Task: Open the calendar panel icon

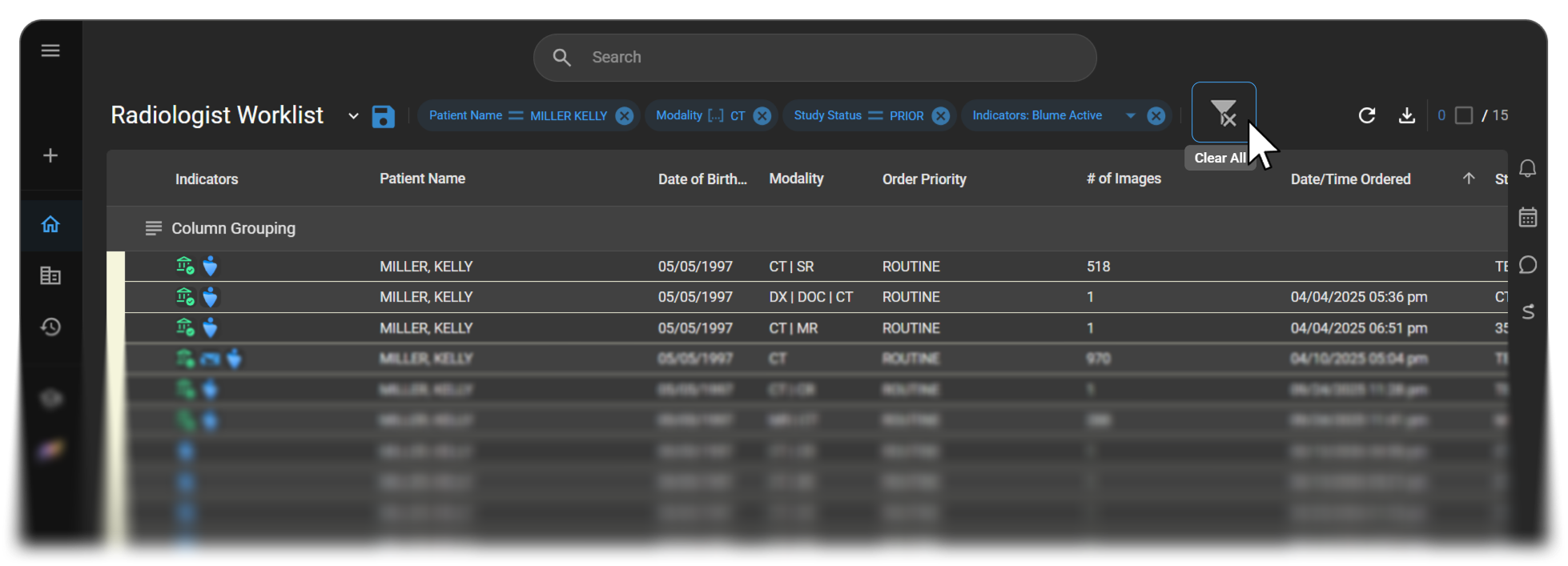Action: (x=1528, y=217)
